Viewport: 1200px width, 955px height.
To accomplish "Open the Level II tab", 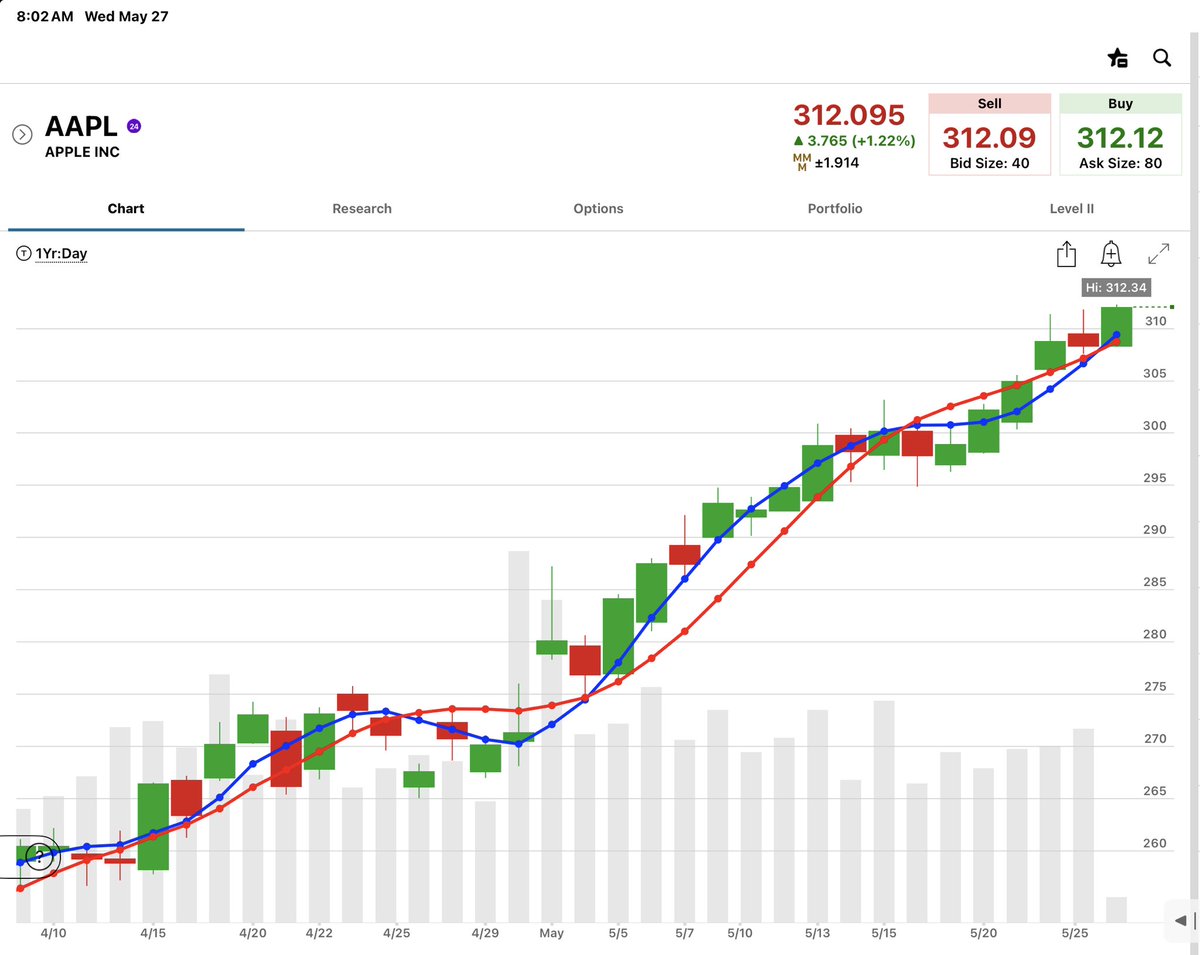I will (x=1071, y=209).
